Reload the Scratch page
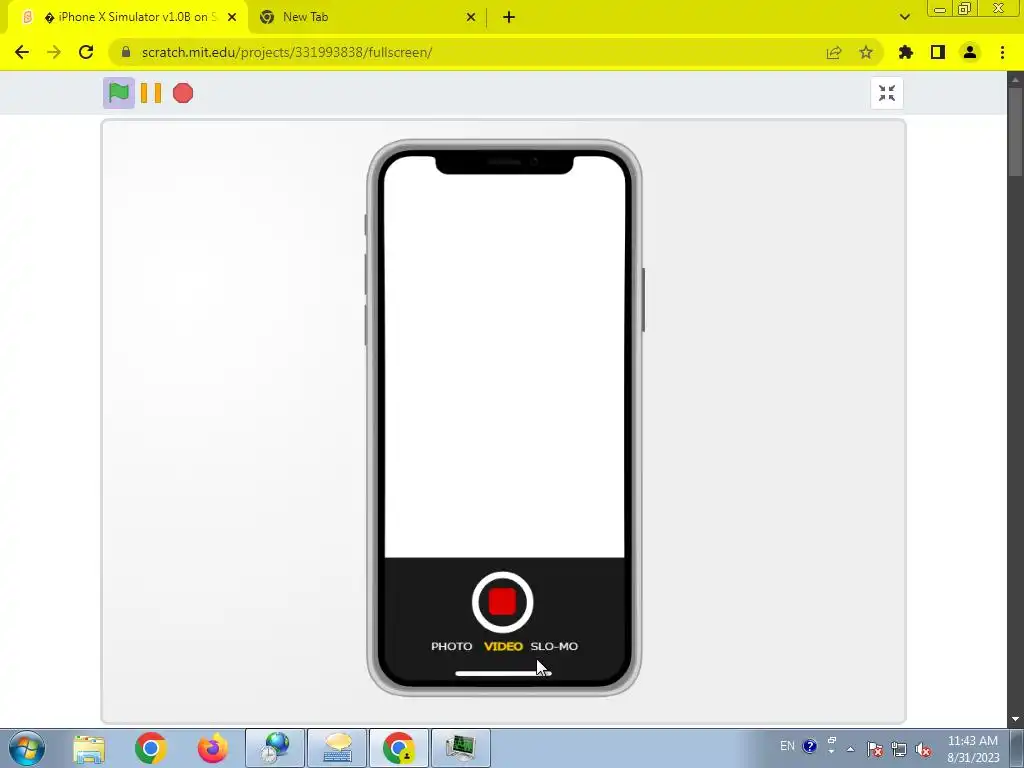1024x768 pixels. (86, 52)
